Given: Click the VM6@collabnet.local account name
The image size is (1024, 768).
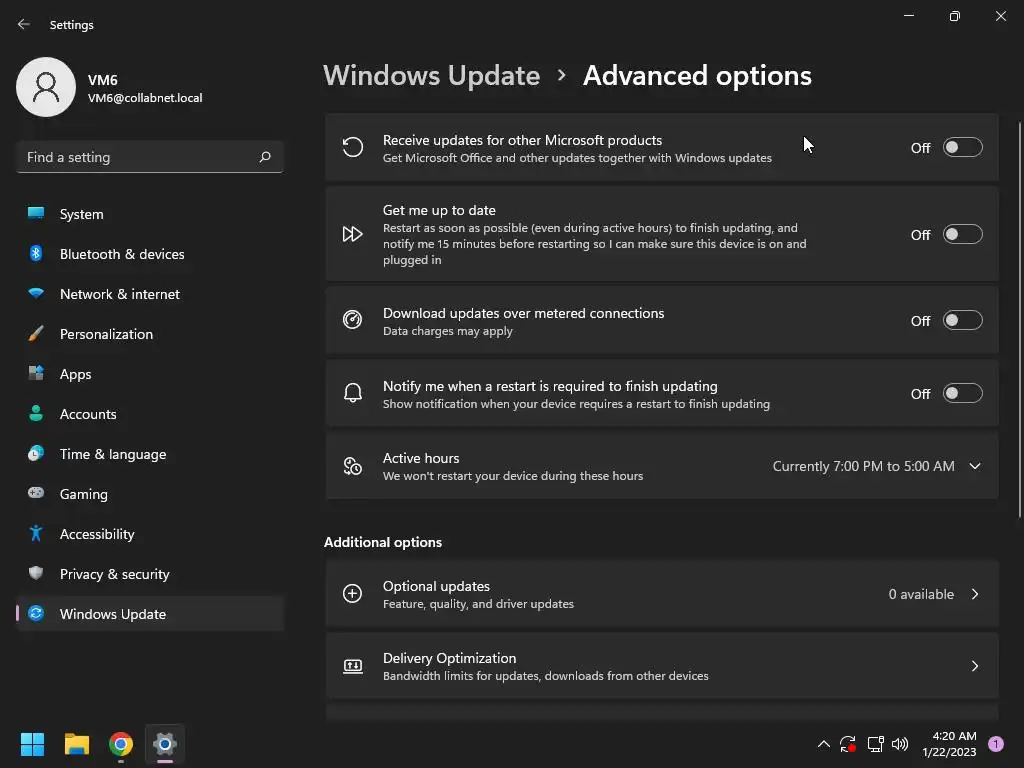Looking at the screenshot, I should 145,98.
